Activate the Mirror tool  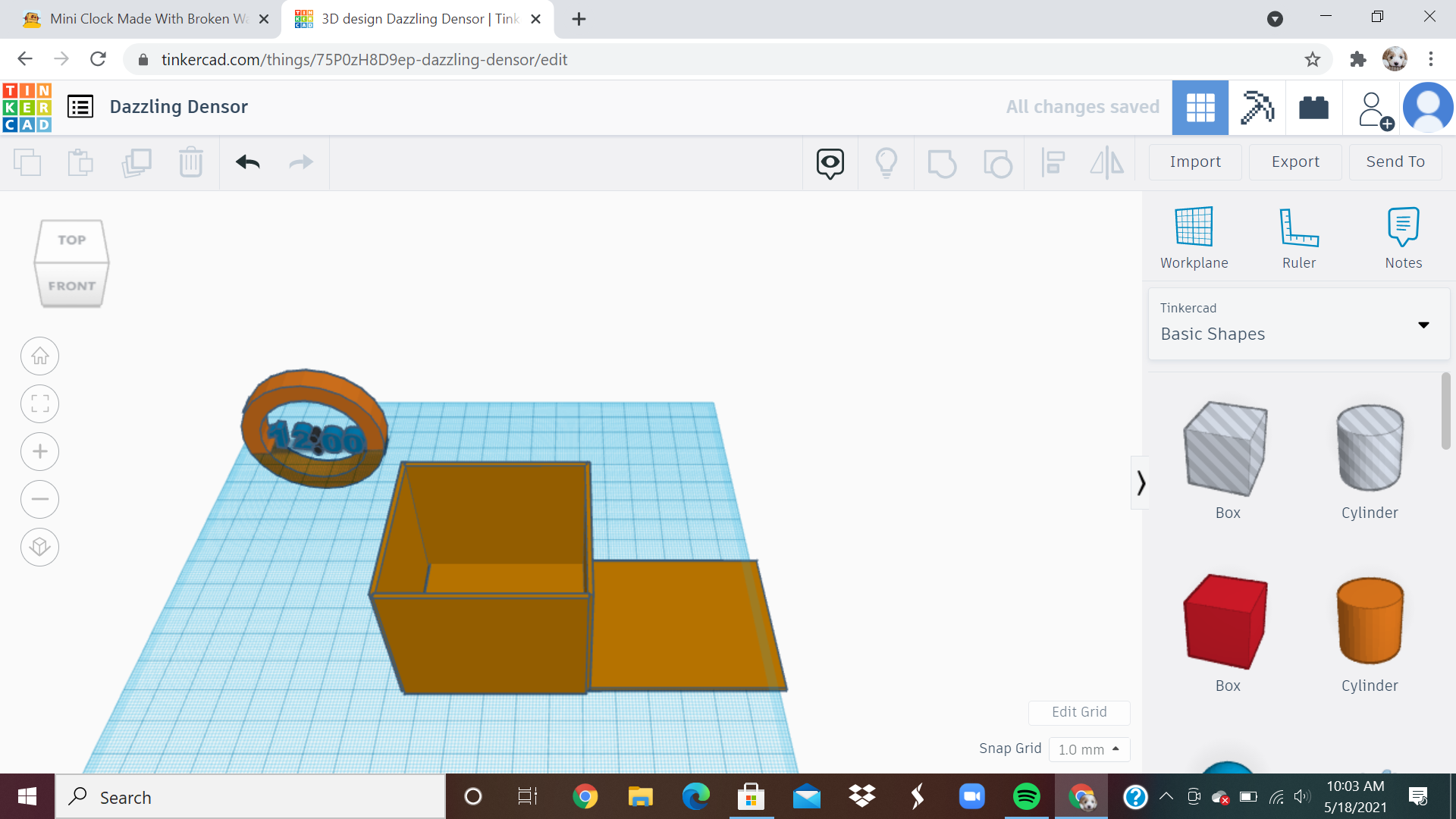(x=1106, y=162)
